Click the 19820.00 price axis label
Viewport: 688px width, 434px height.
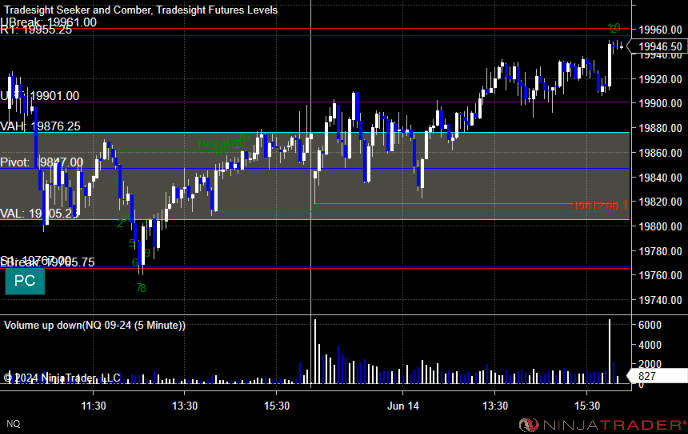pos(660,202)
